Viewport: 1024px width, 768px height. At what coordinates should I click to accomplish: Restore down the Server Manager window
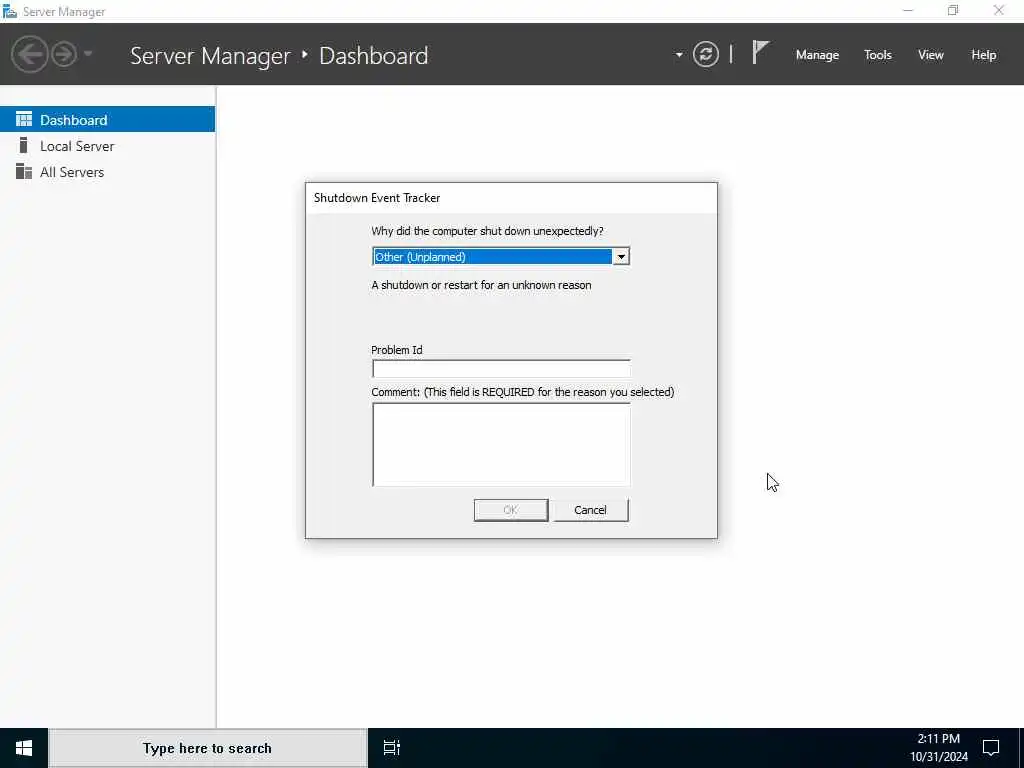tap(953, 10)
